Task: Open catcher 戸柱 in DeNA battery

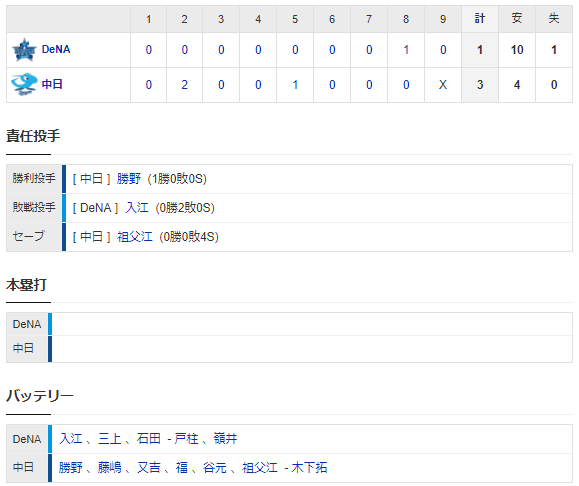Action: 186,439
